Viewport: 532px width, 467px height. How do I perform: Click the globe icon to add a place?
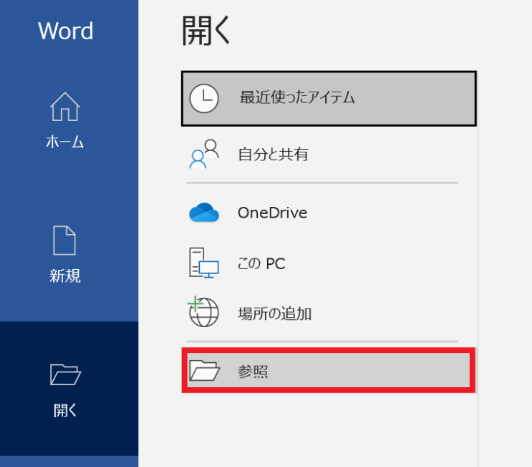coord(203,312)
